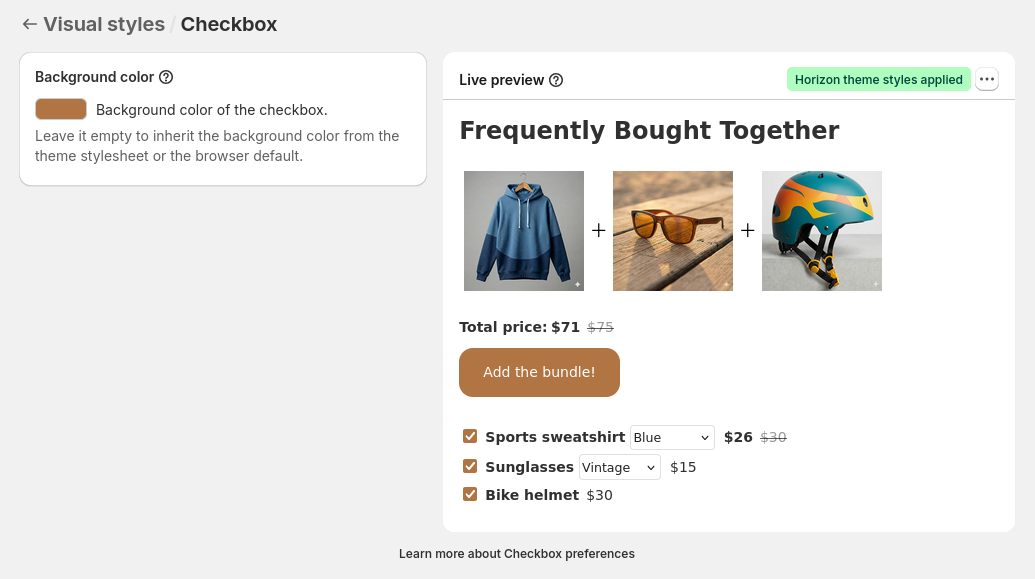This screenshot has width=1035, height=579.
Task: Click the blue sweatshirt product image
Action: (524, 231)
